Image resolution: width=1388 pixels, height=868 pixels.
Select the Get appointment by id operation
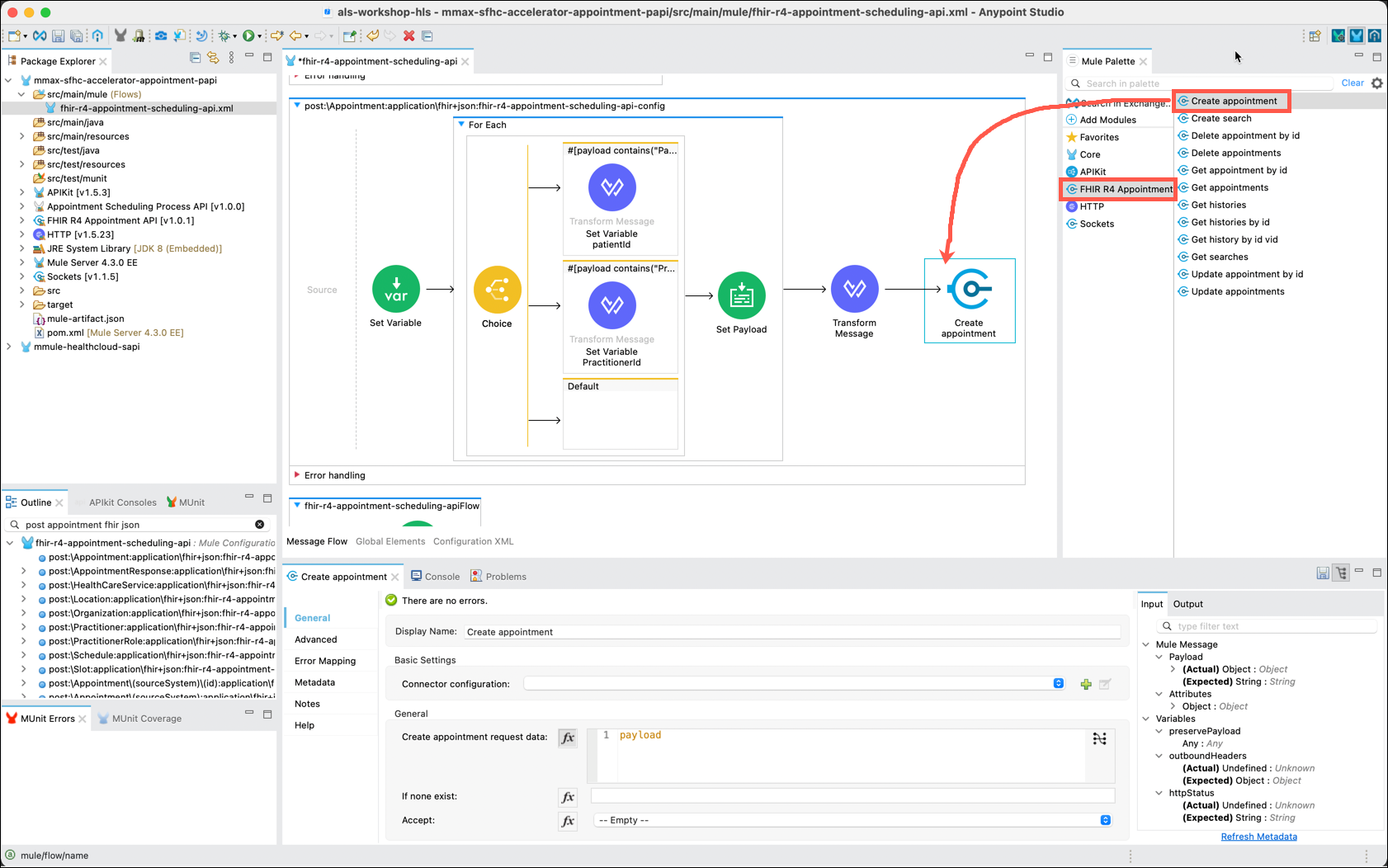point(1232,170)
